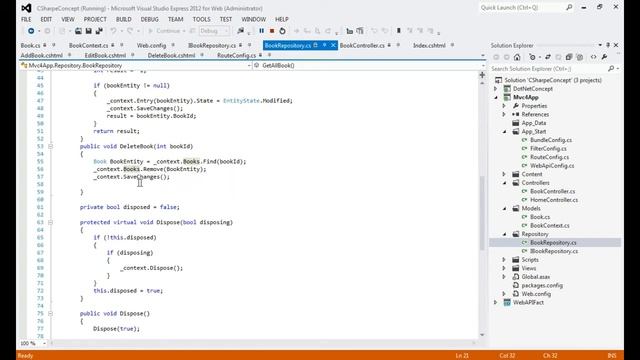Select Global.asax in Solution Explorer
Image resolution: width=640 pixels, height=360 pixels.
536,277
